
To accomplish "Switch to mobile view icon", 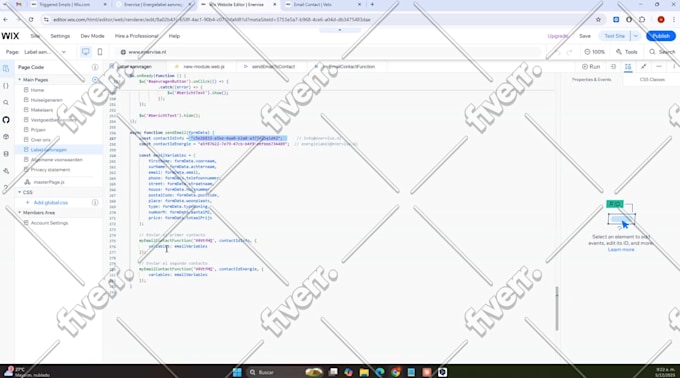I will pyautogui.click(x=100, y=52).
